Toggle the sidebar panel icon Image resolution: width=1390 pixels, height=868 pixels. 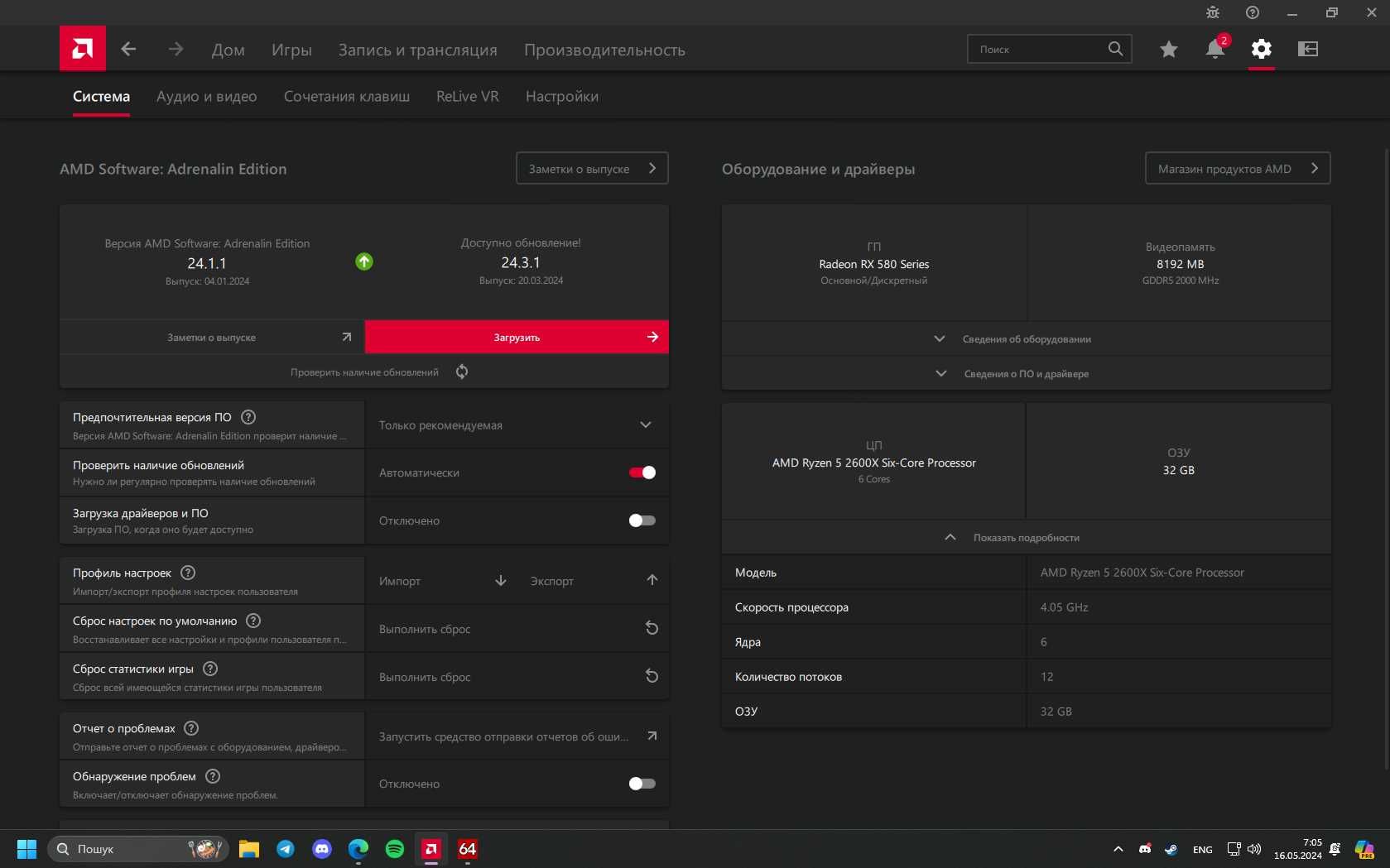[x=1308, y=49]
